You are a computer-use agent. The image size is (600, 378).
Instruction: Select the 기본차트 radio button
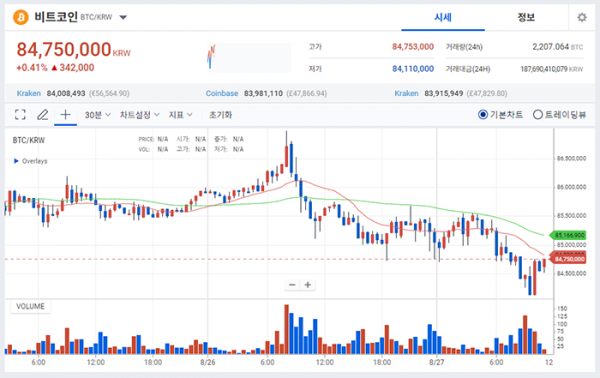[x=483, y=114]
